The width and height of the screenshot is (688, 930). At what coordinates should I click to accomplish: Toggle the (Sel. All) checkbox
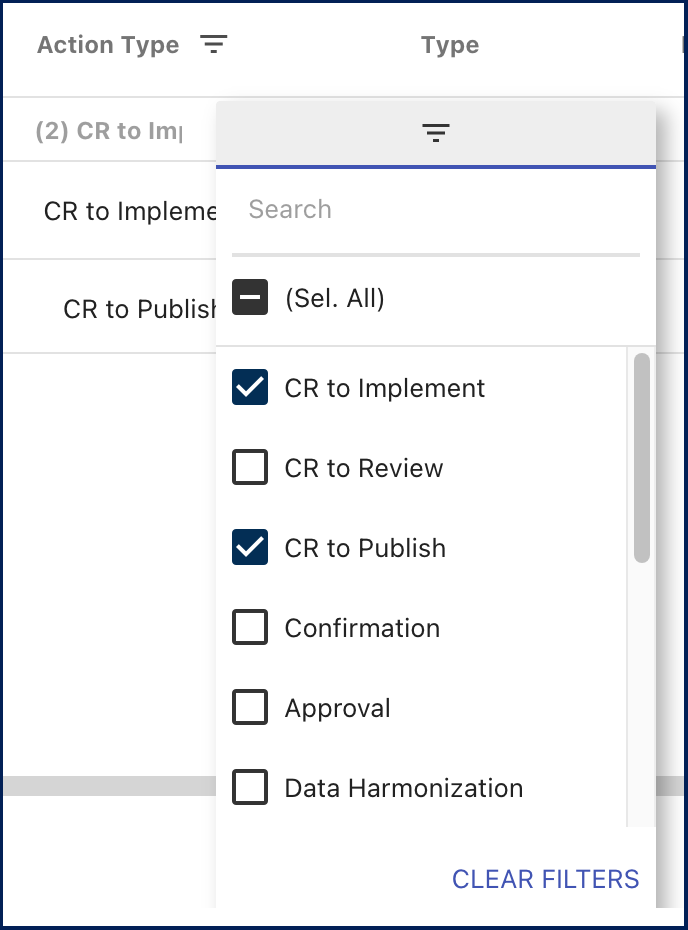pyautogui.click(x=250, y=298)
